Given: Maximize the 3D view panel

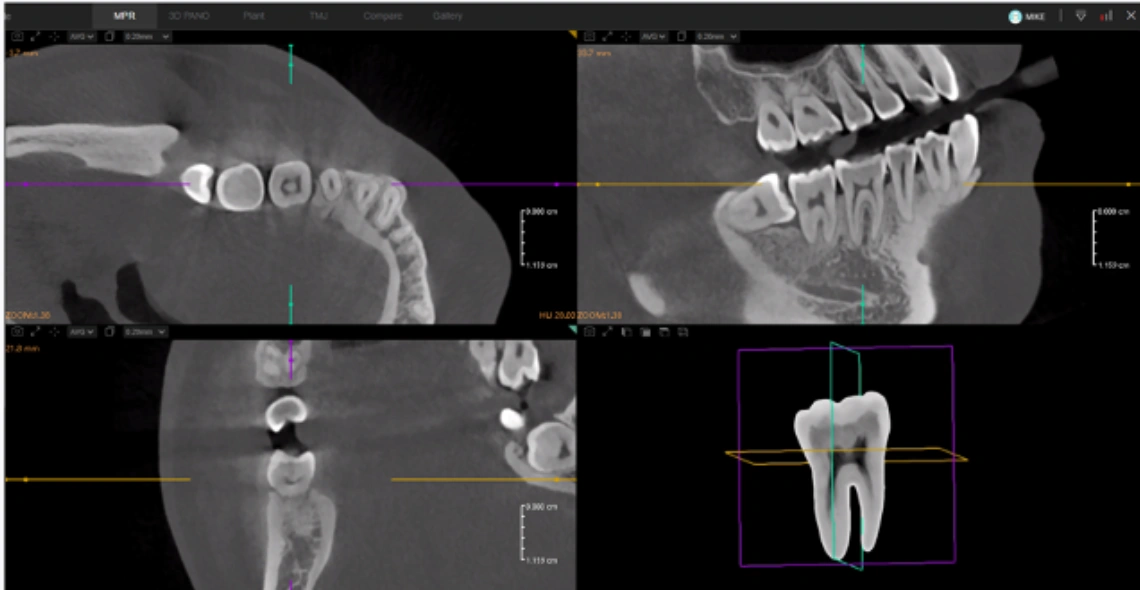Looking at the screenshot, I should tap(608, 331).
